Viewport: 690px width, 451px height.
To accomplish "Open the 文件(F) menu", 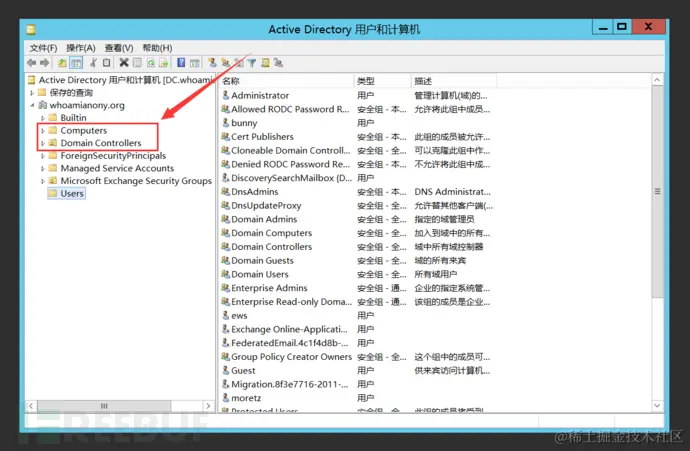I will [x=43, y=48].
